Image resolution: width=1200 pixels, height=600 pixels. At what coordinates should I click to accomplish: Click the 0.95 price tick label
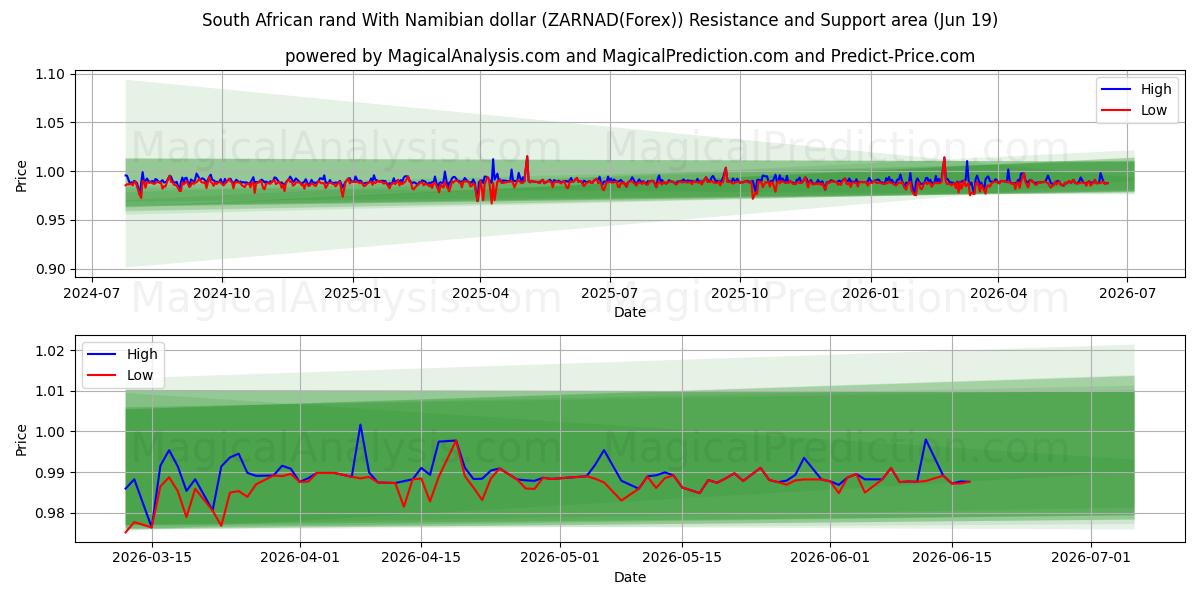[x=50, y=220]
